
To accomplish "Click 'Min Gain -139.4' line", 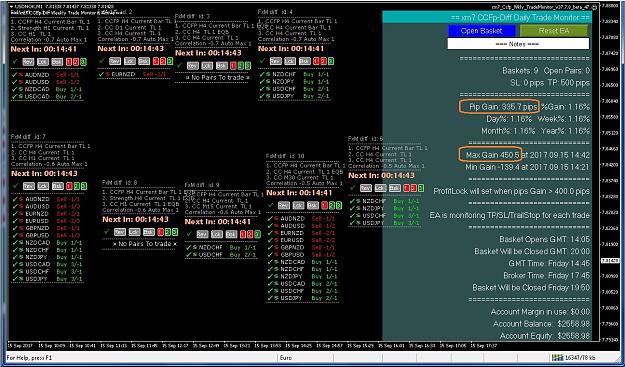I will click(528, 167).
